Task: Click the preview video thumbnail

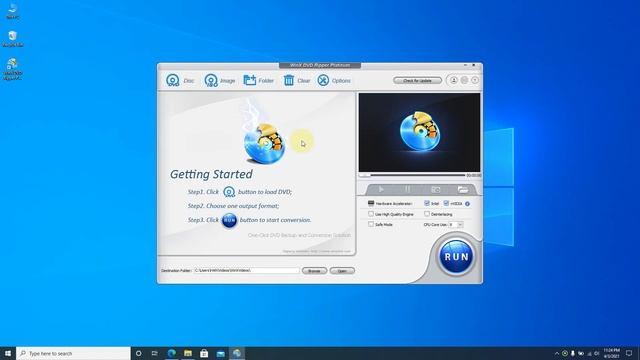Action: pos(420,133)
